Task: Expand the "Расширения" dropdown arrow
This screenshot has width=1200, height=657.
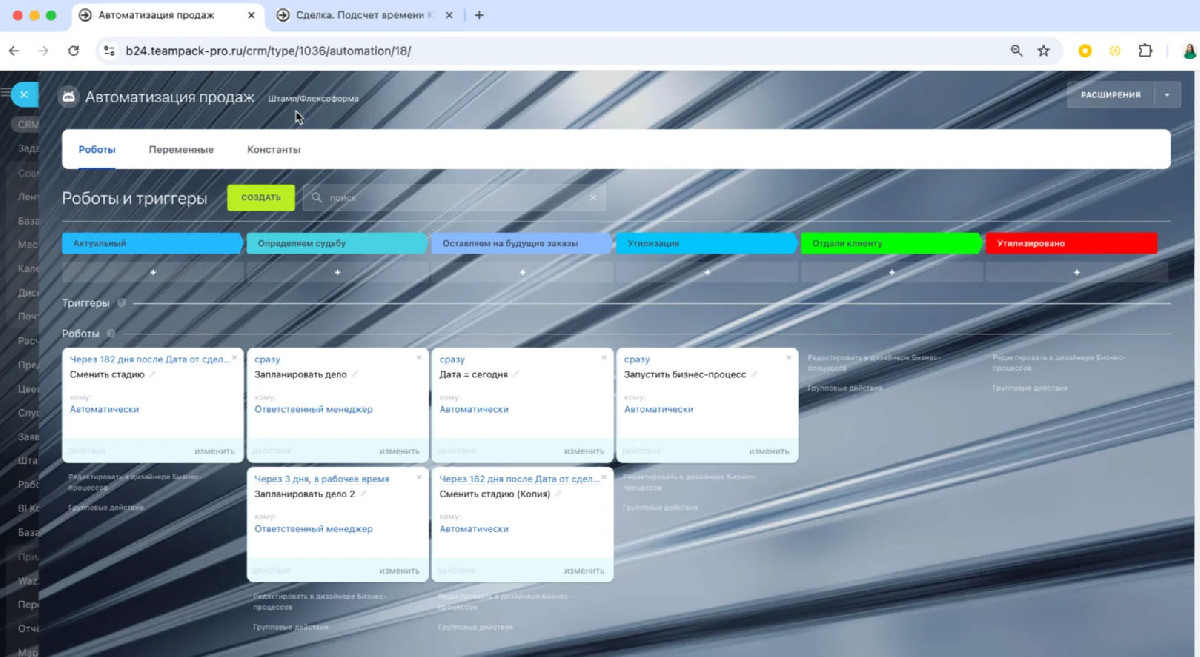Action: tap(1167, 95)
